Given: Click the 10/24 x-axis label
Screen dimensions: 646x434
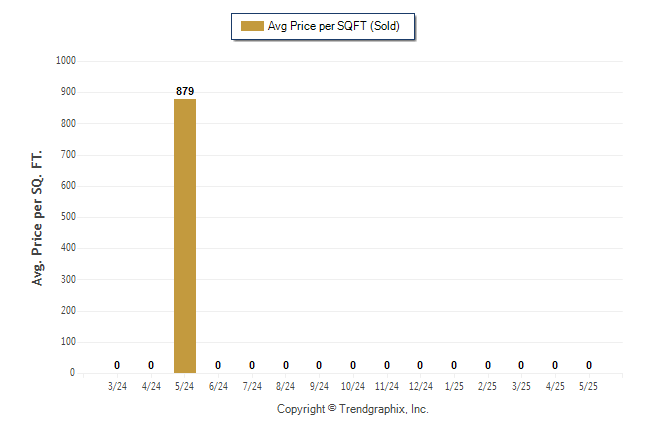Looking at the screenshot, I should pyautogui.click(x=353, y=386).
